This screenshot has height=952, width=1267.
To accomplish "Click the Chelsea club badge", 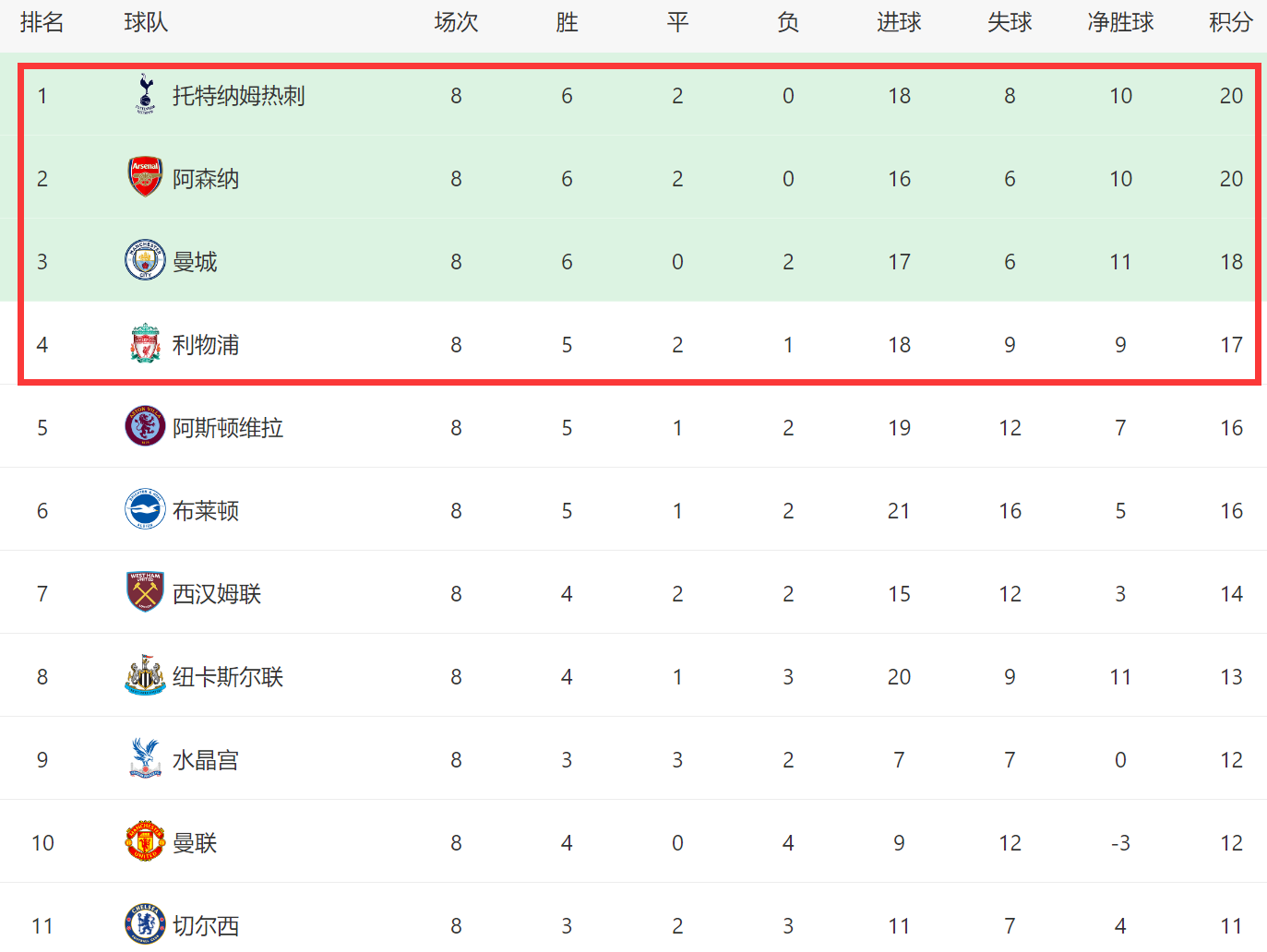I will [x=145, y=924].
